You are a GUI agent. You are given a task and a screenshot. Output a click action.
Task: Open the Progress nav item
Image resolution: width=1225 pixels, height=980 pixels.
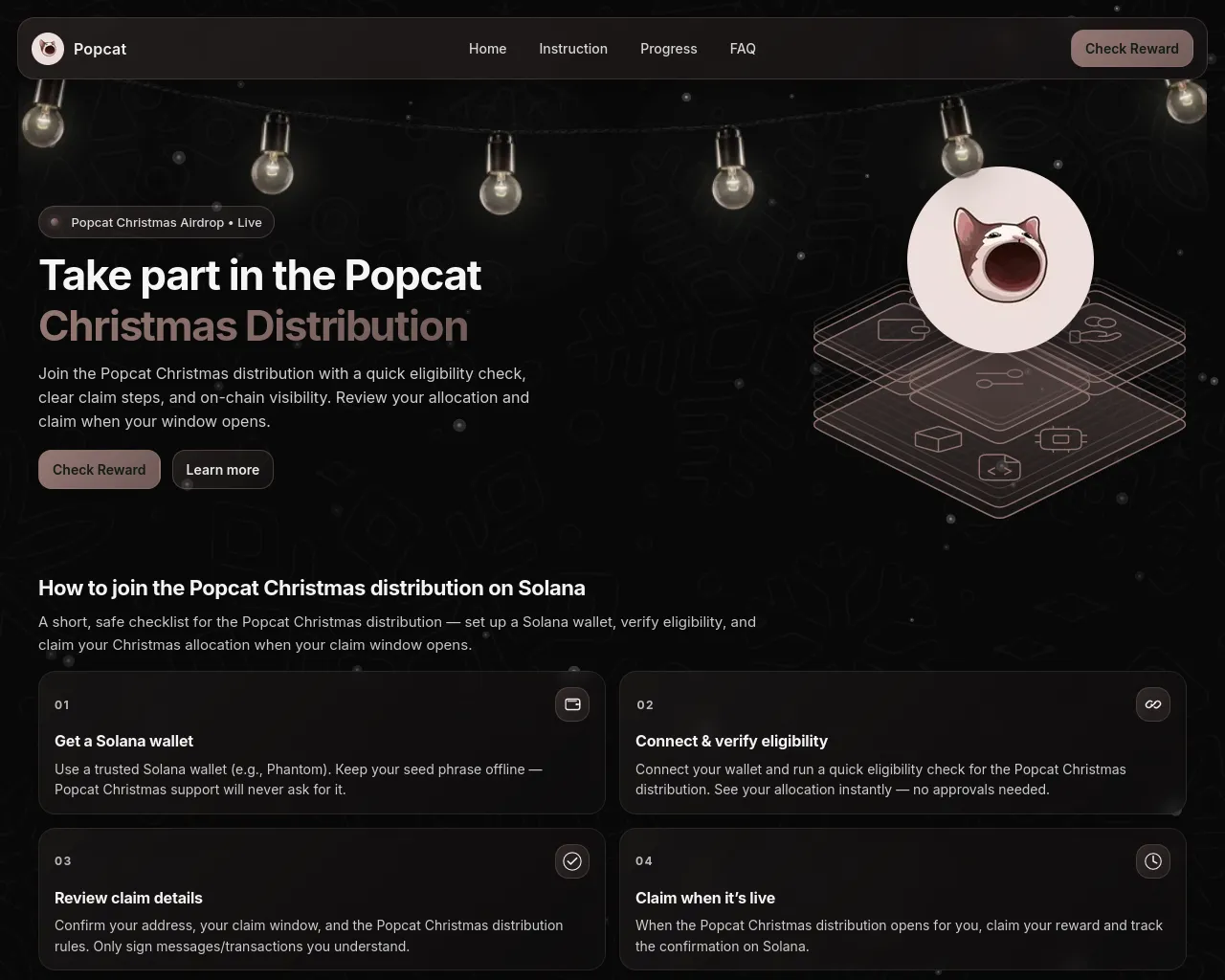pos(669,49)
